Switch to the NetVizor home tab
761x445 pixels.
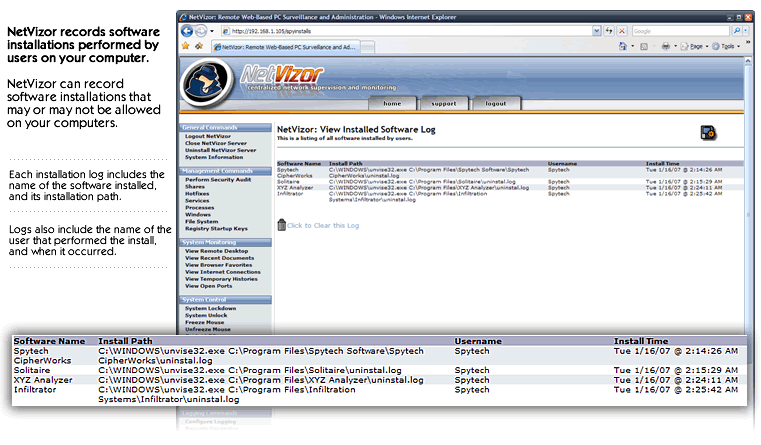tap(392, 103)
